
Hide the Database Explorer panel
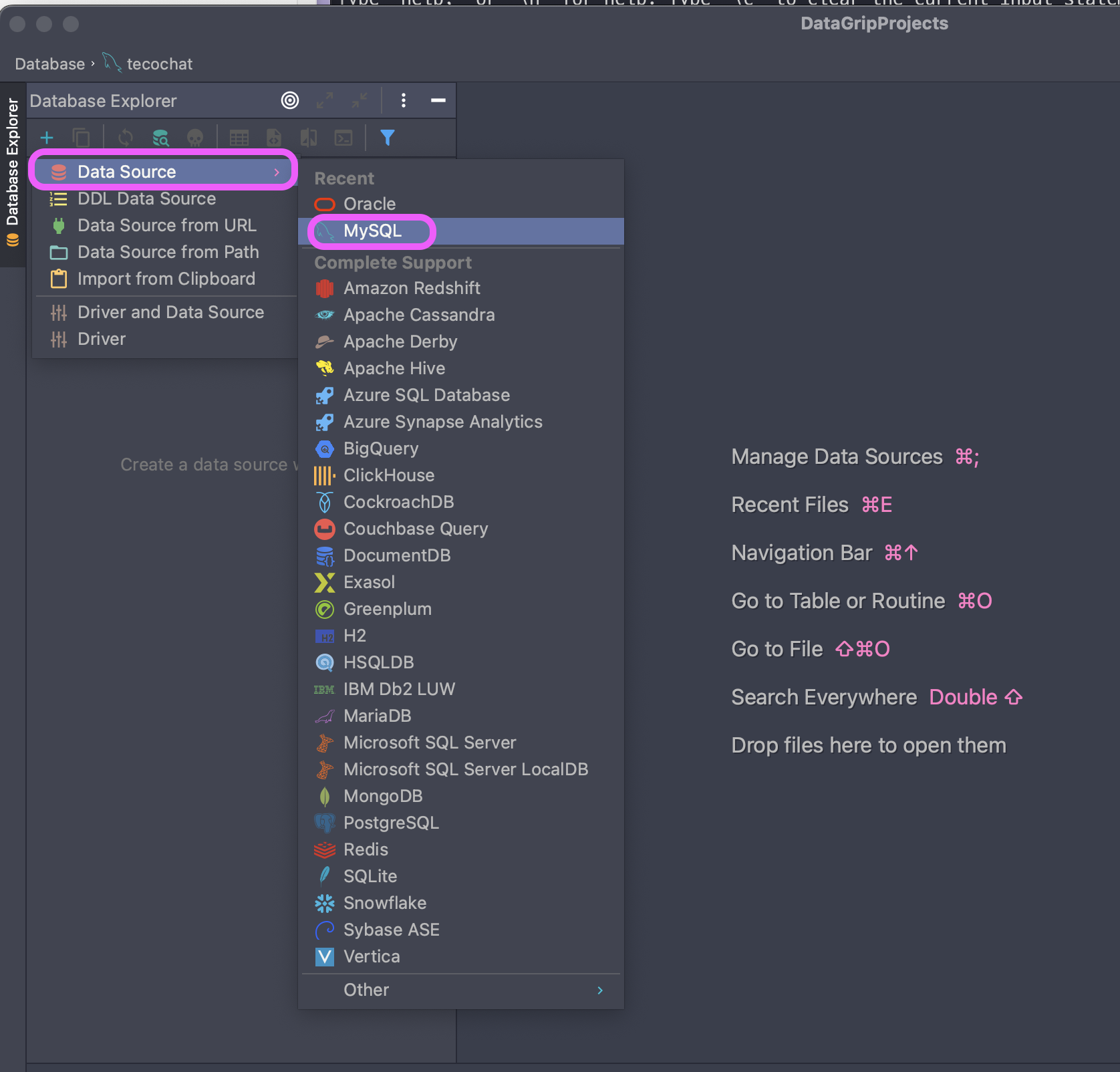[438, 100]
